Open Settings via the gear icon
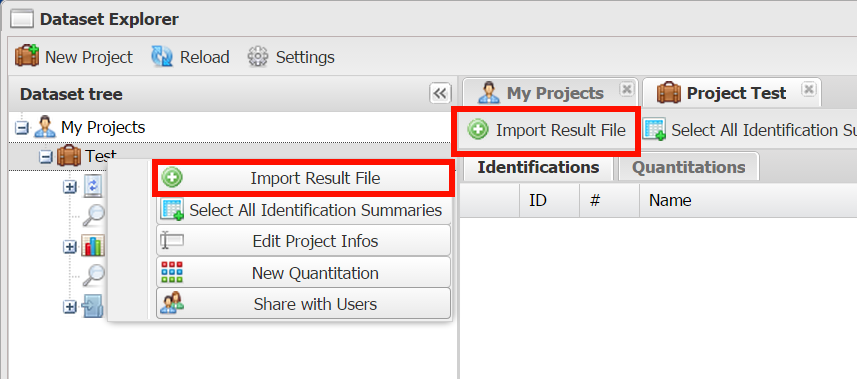This screenshot has height=379, width=857. (x=258, y=56)
